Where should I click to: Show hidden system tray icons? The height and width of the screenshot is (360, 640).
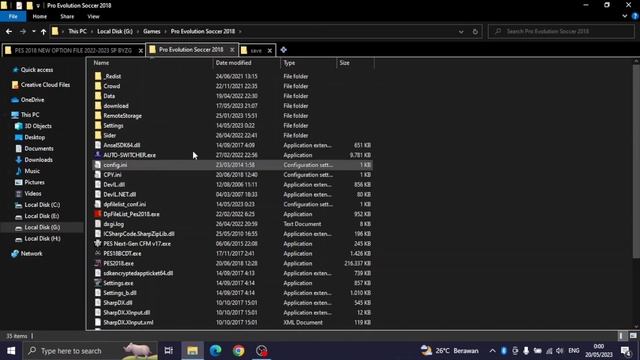click(493, 351)
